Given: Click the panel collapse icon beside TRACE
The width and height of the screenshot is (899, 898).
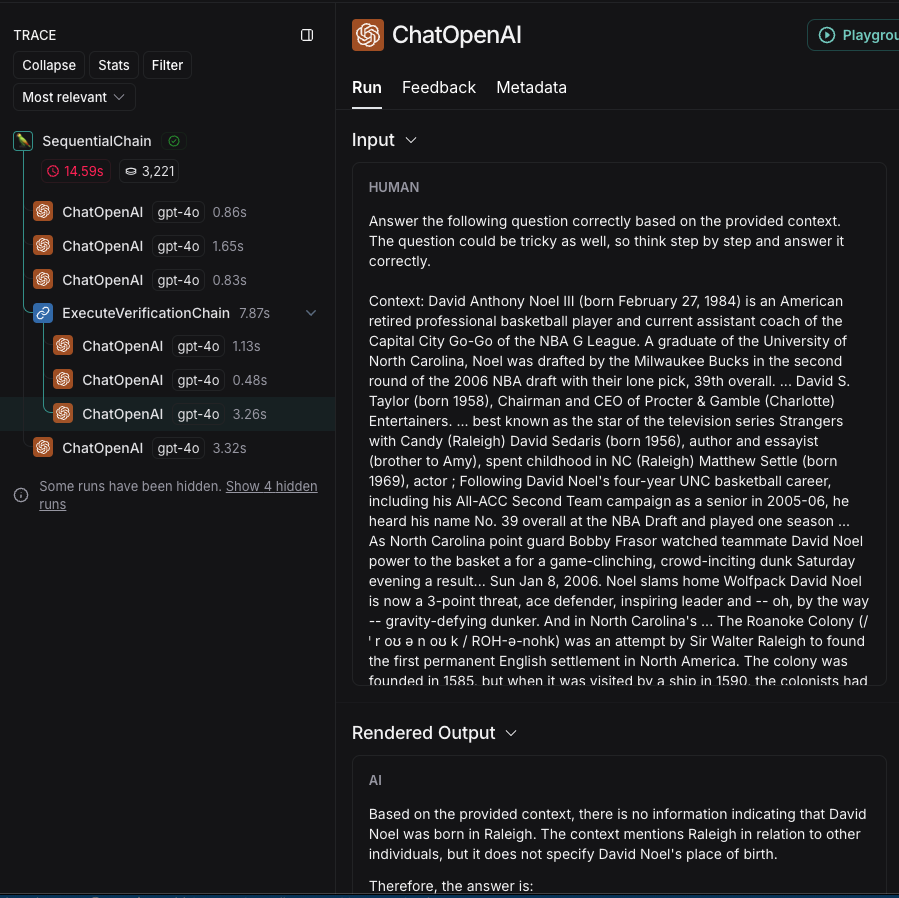Looking at the screenshot, I should tap(307, 35).
